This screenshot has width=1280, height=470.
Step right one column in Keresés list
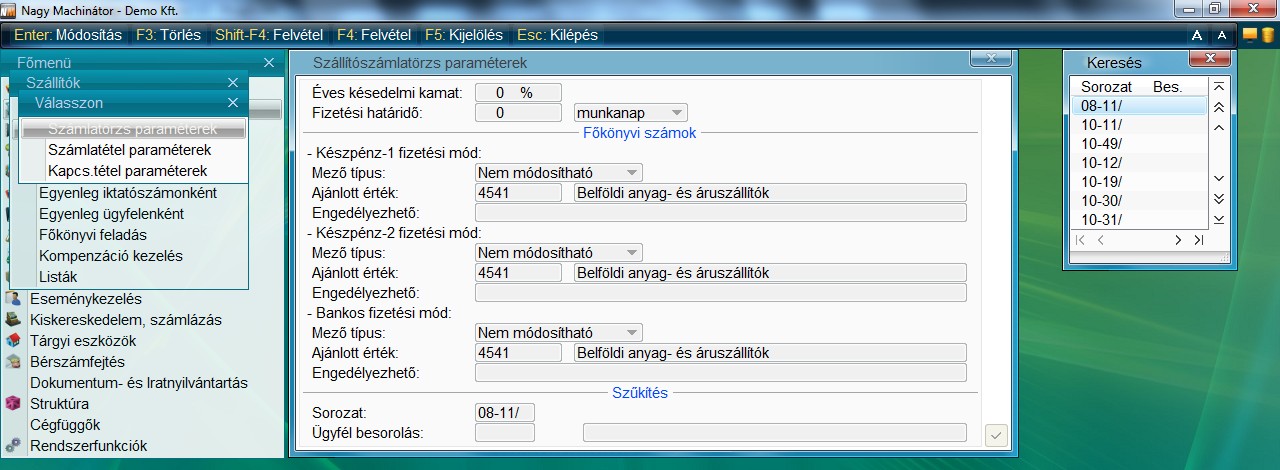(1178, 240)
